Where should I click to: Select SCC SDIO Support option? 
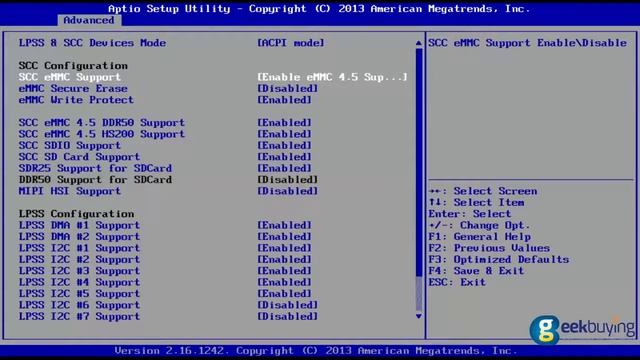click(x=70, y=146)
